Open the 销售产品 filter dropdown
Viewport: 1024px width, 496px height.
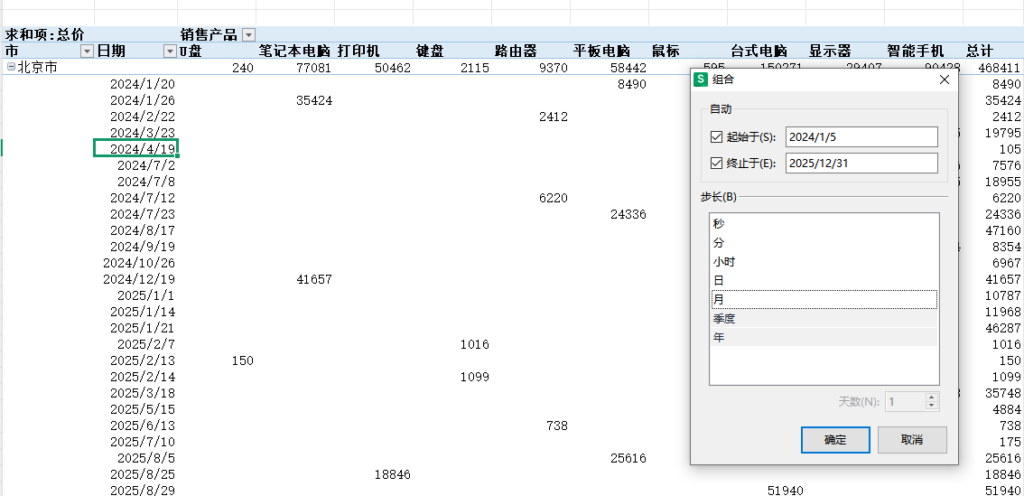(x=248, y=35)
